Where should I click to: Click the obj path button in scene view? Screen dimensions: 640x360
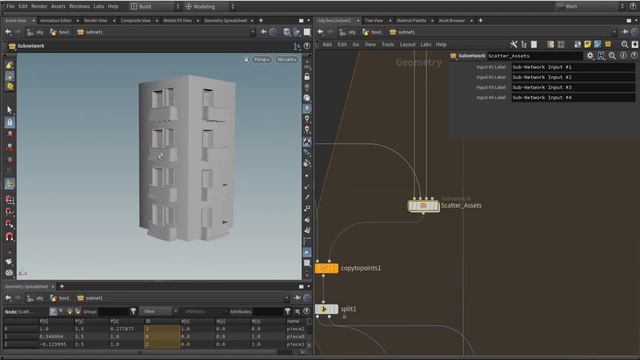[35, 32]
